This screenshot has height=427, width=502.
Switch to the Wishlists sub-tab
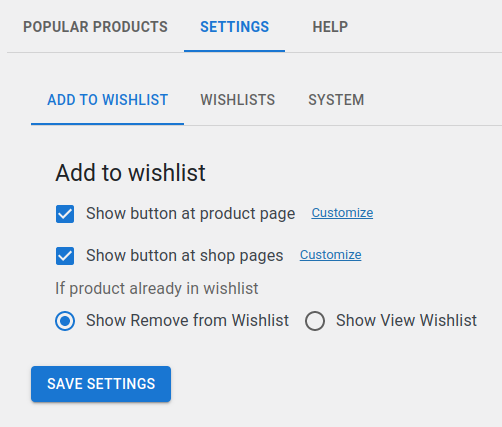(238, 100)
